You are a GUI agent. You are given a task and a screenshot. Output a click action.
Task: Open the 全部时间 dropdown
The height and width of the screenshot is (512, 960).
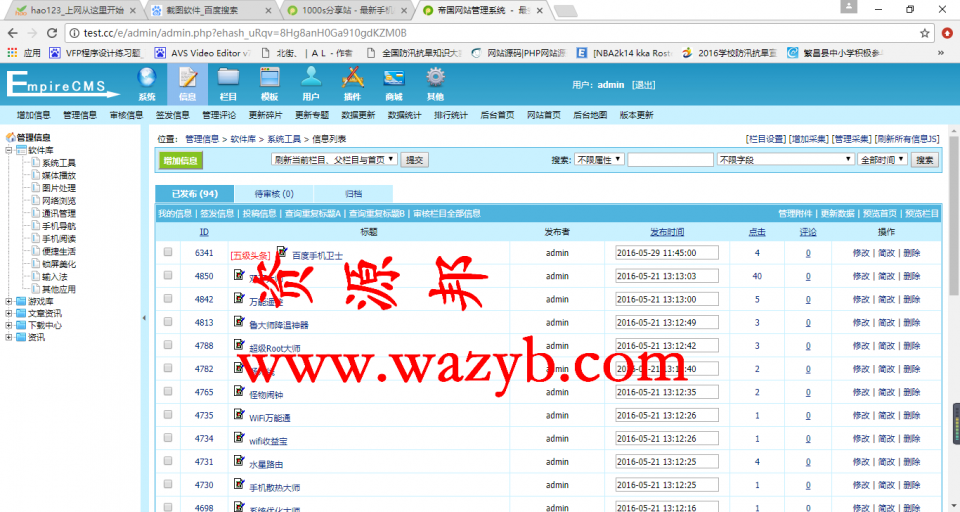pyautogui.click(x=883, y=159)
